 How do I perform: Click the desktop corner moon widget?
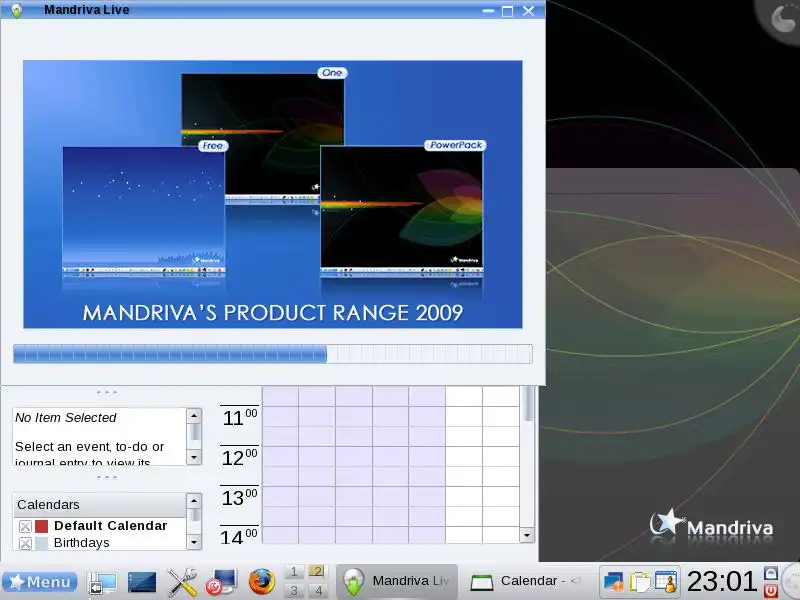coord(781,18)
